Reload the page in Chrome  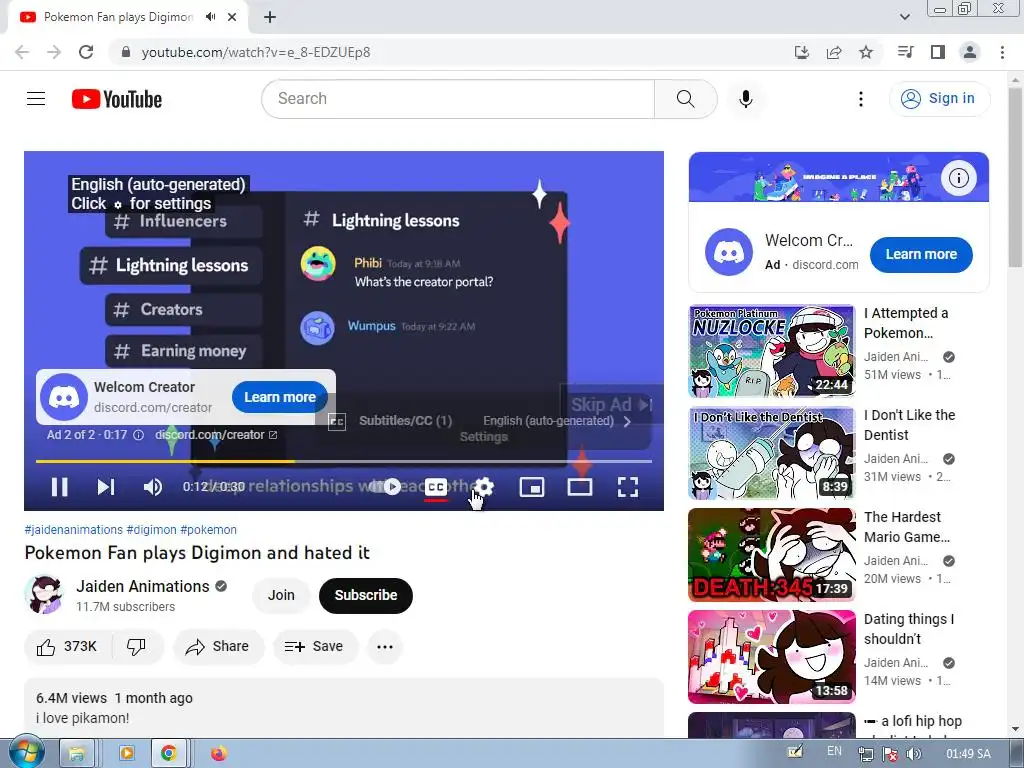click(x=86, y=52)
